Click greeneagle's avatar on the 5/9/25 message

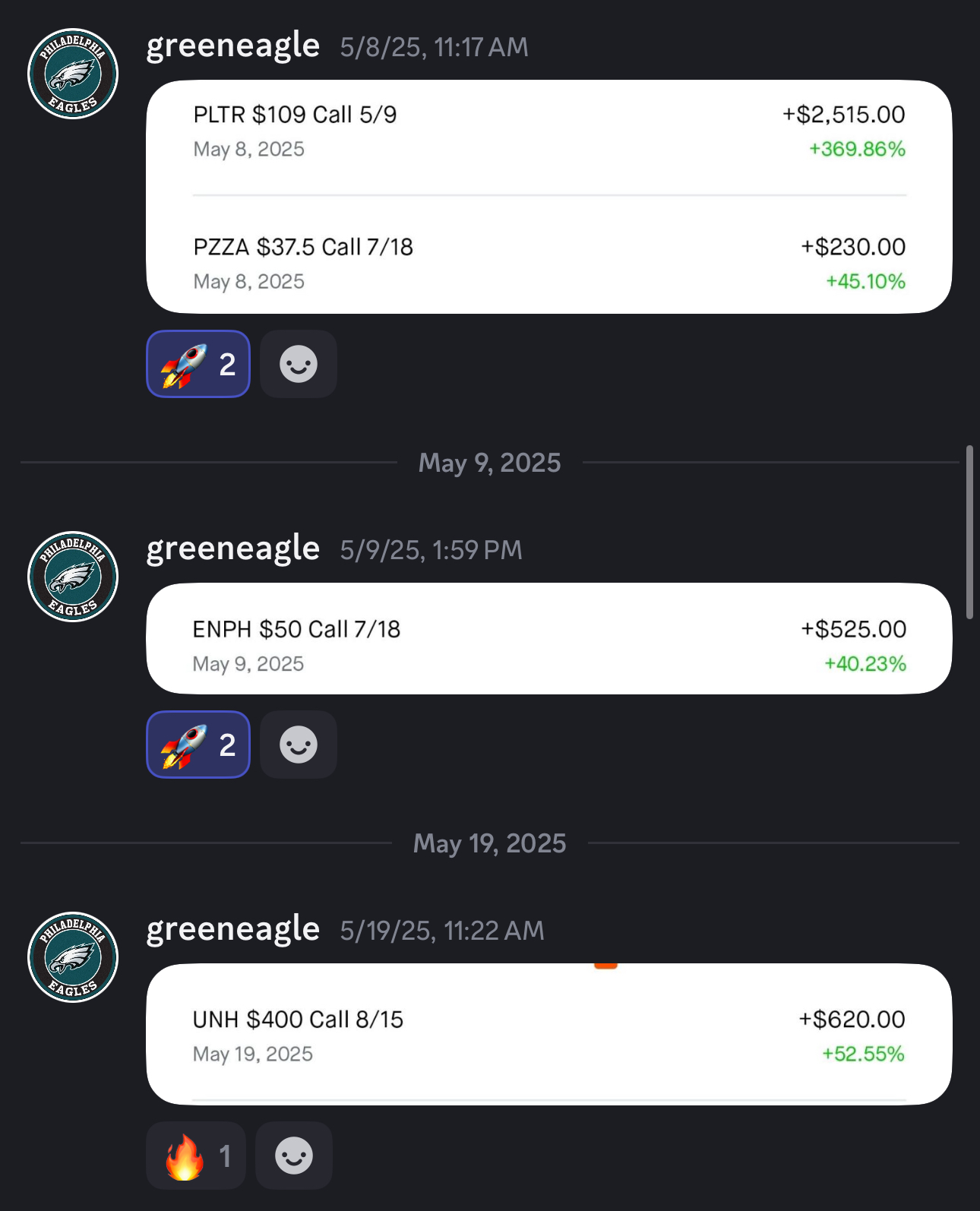73,577
